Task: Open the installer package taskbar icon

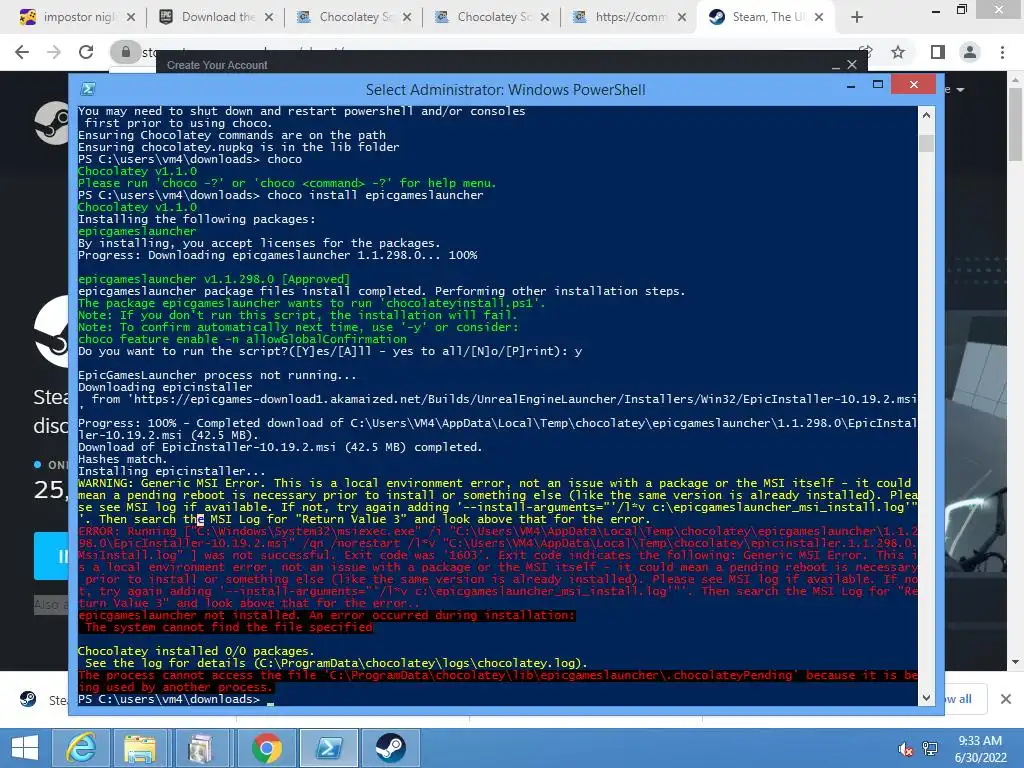Action: click(x=200, y=748)
